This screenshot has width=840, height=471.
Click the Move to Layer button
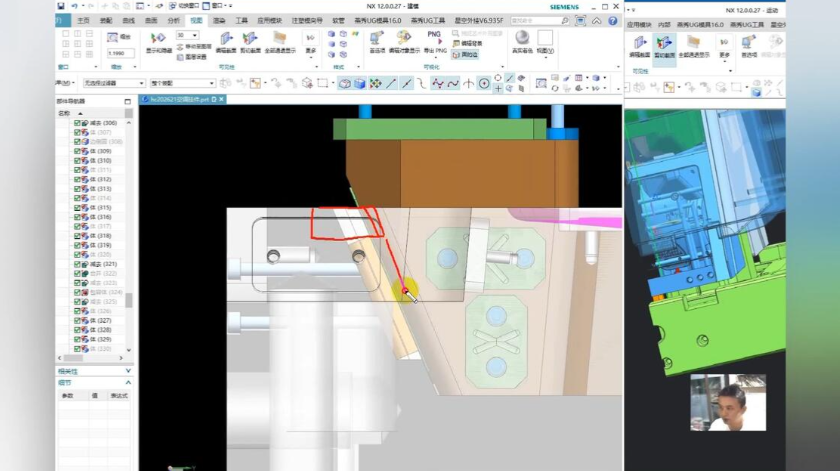coord(194,47)
